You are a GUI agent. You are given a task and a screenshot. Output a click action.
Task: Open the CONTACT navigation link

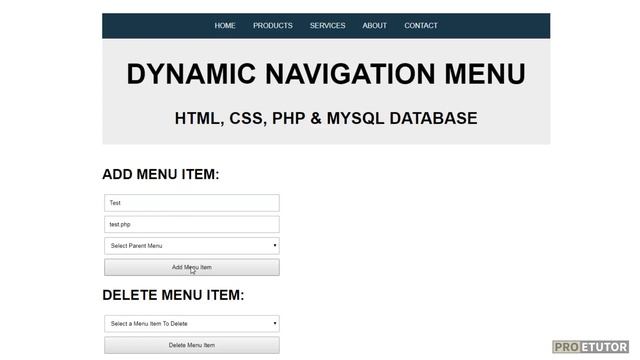coord(421,26)
